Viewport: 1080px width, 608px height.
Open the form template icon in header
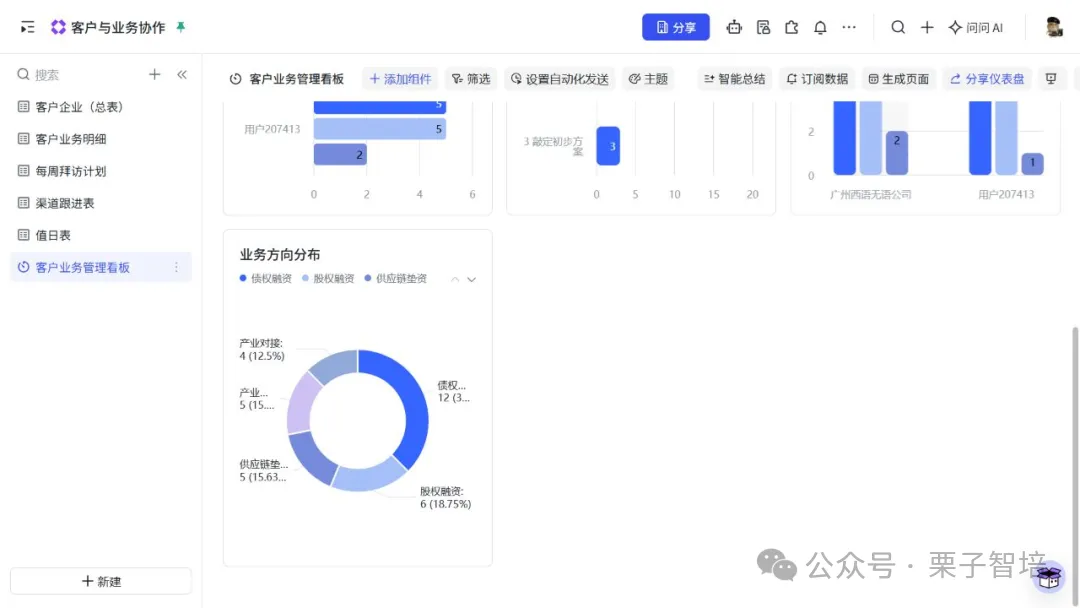coord(763,28)
